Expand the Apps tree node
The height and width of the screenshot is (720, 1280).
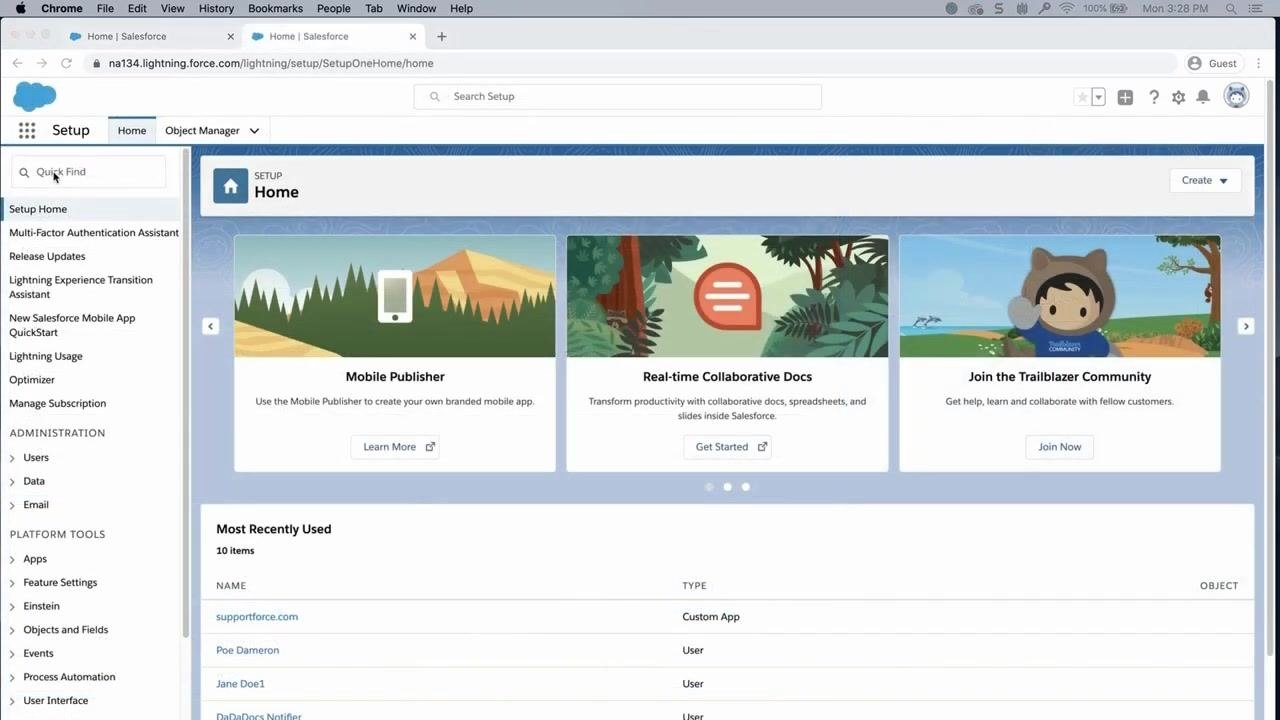coord(12,559)
